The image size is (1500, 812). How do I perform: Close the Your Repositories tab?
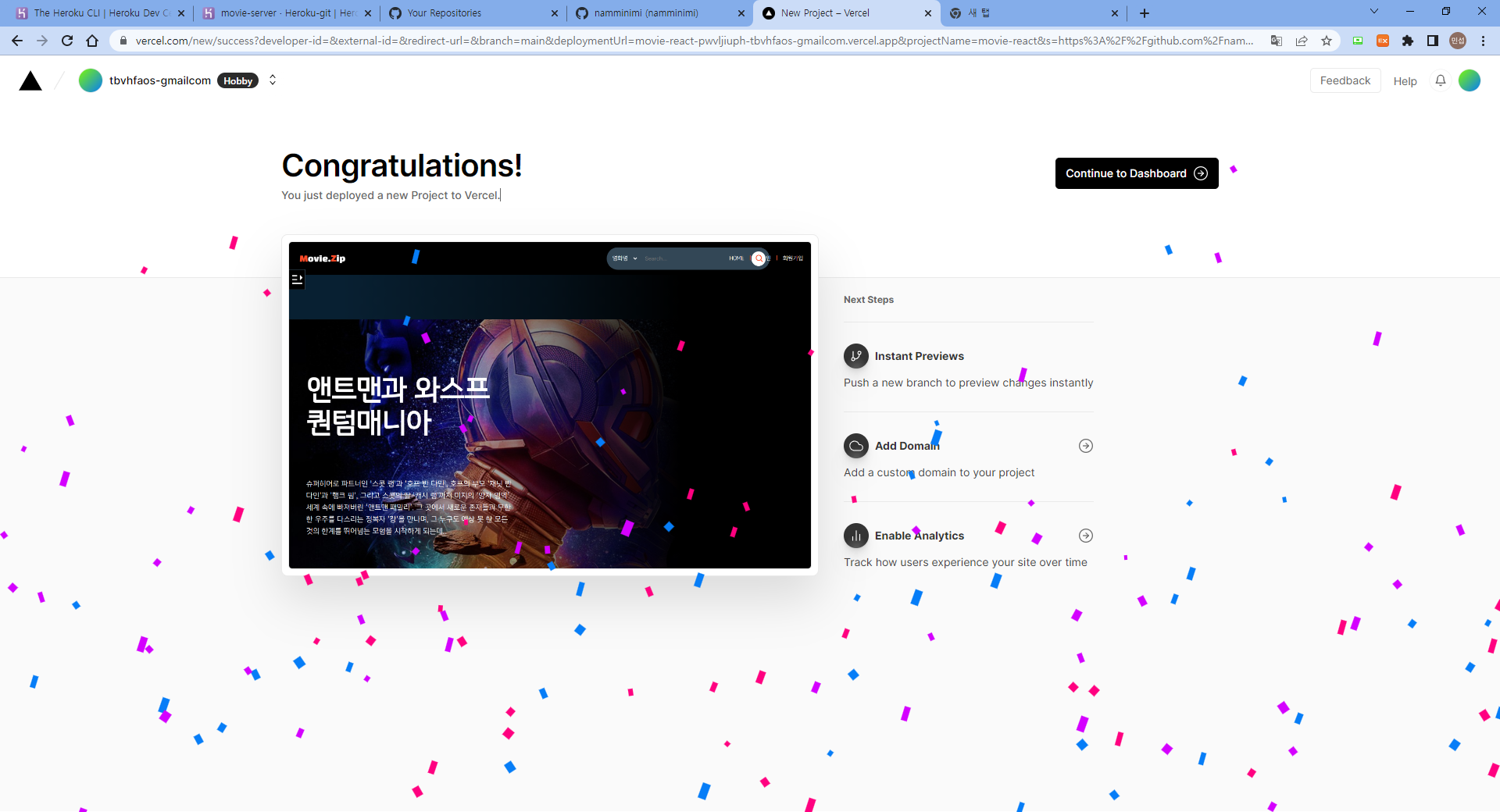[555, 13]
